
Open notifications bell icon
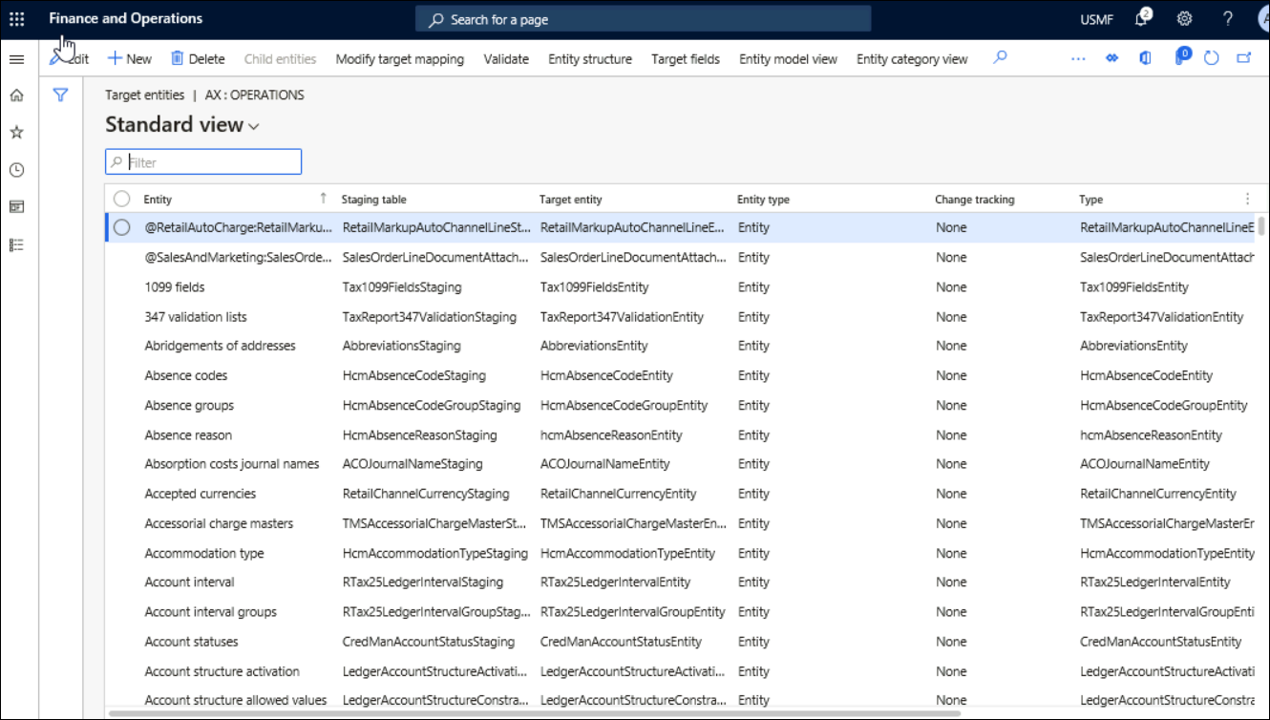tap(1142, 19)
